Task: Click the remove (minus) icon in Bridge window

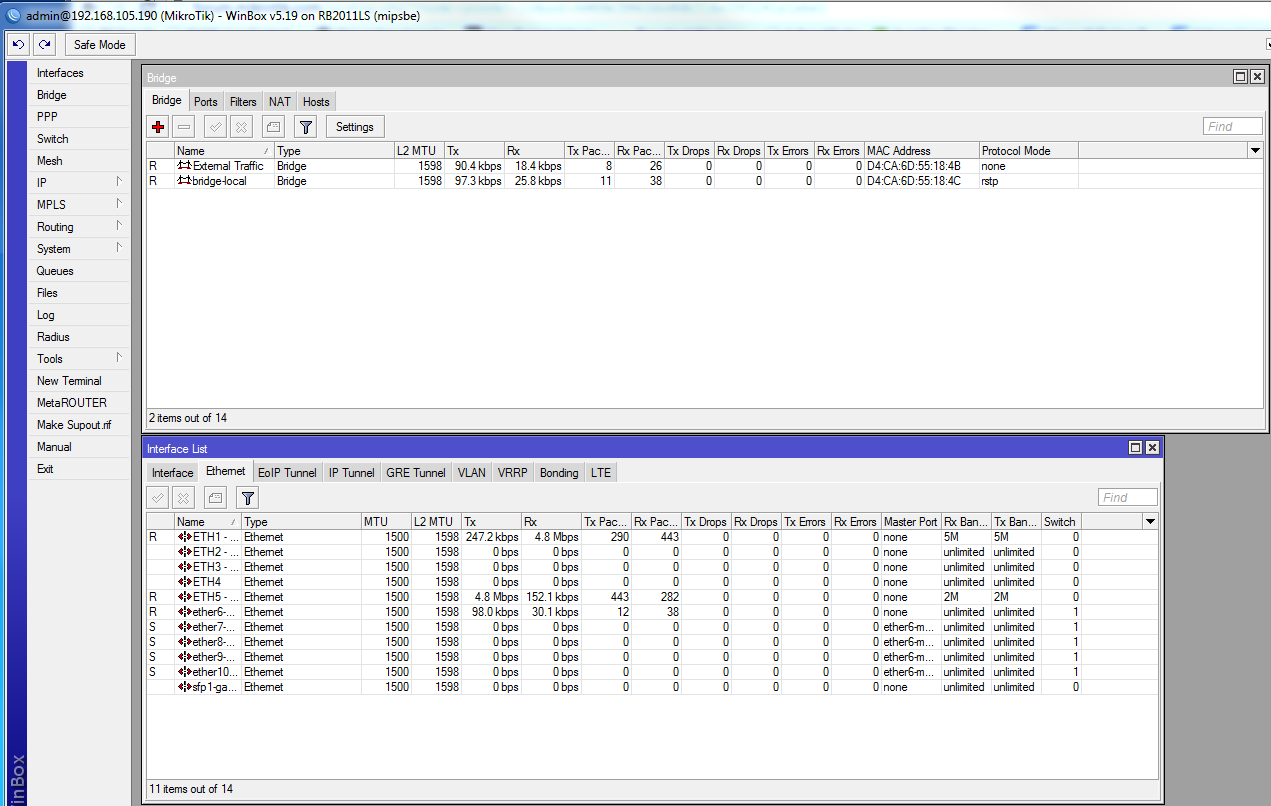Action: coord(184,127)
